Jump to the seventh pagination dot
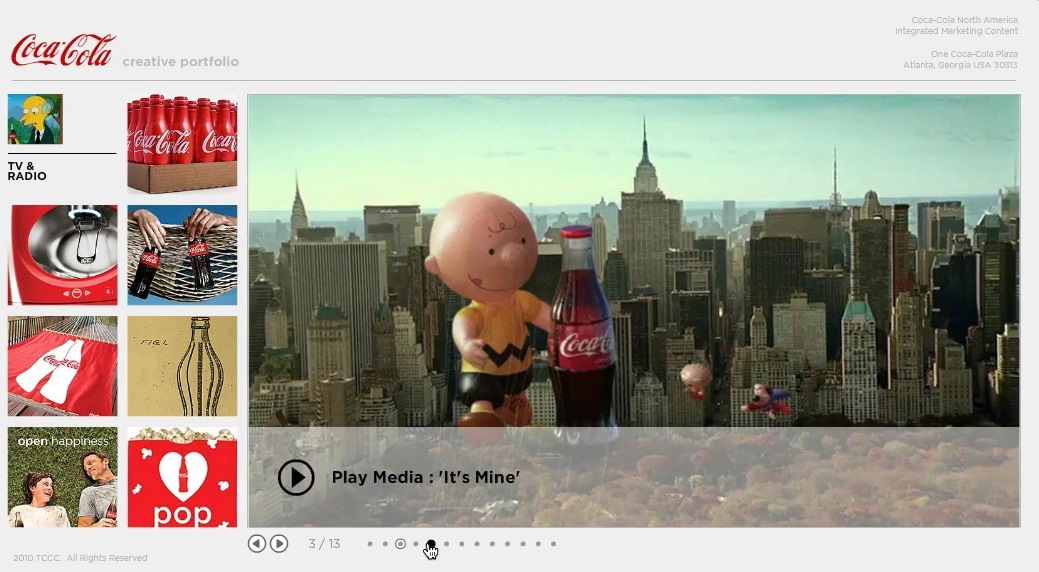1039x572 pixels. pyautogui.click(x=462, y=544)
